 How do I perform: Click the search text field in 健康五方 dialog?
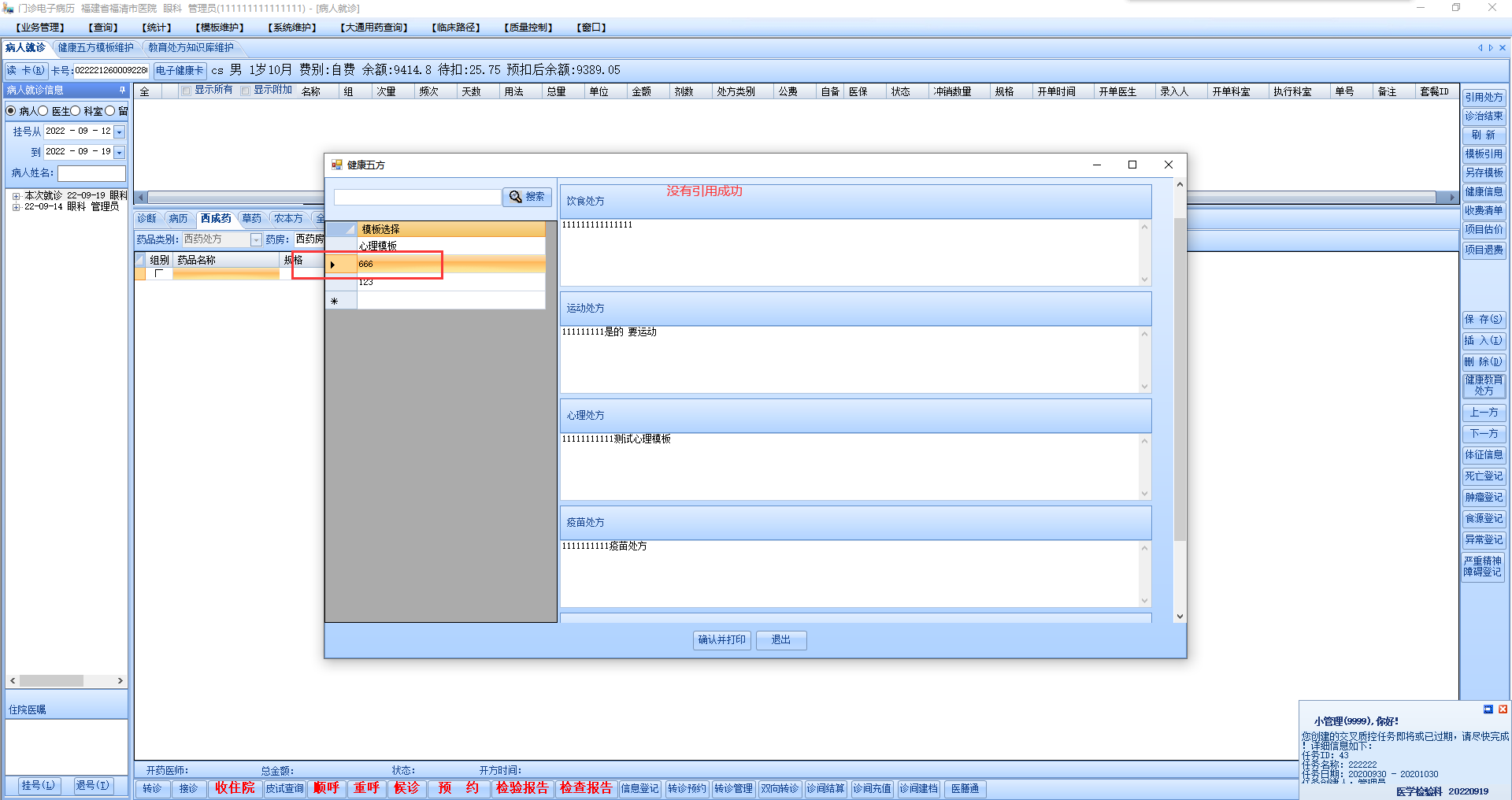[417, 197]
